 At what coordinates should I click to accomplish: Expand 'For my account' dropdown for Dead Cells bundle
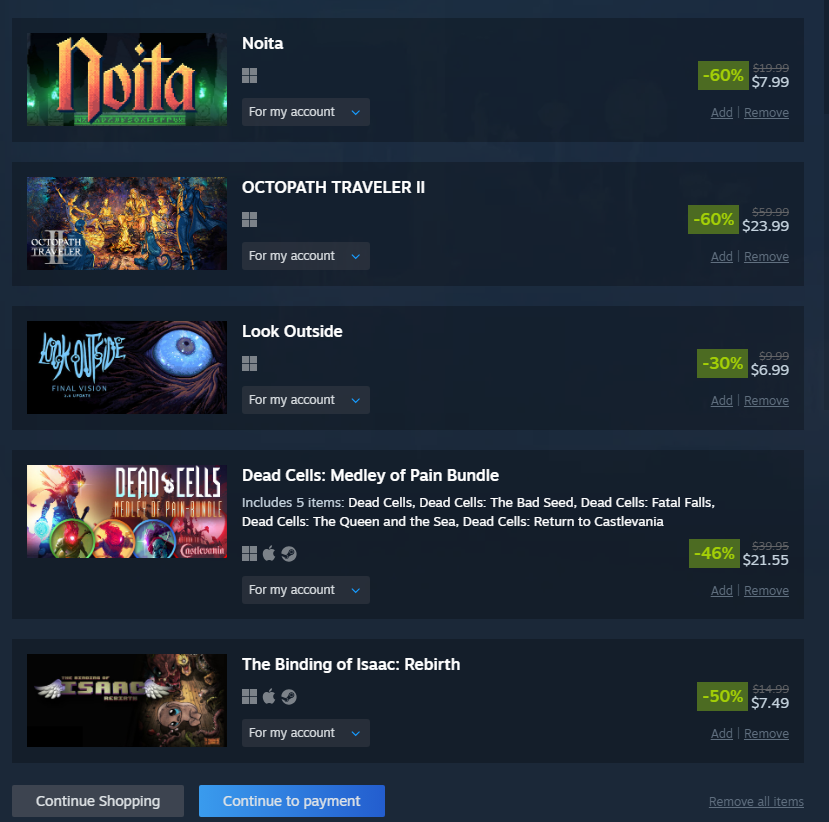306,590
